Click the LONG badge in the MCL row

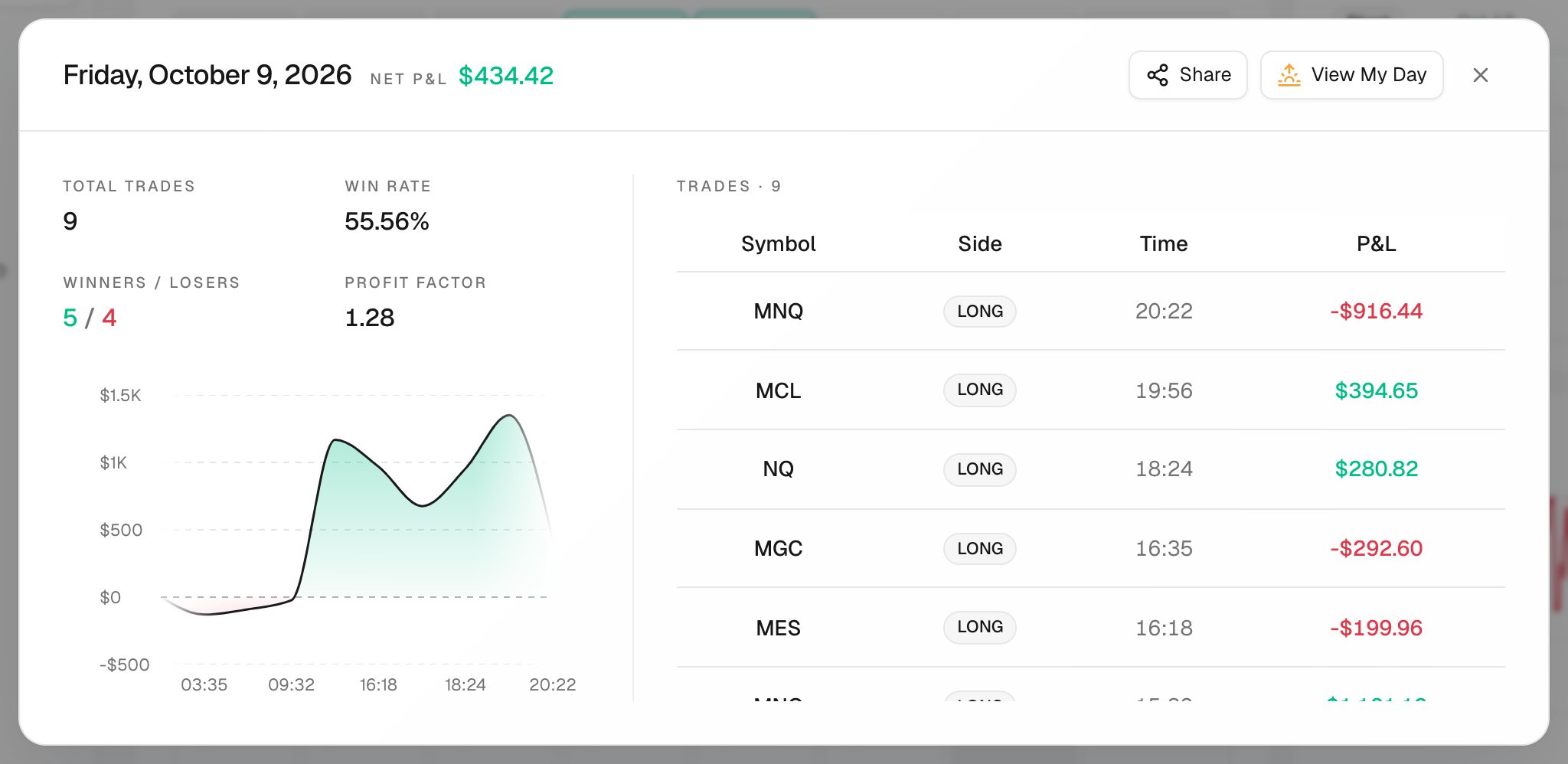click(980, 390)
